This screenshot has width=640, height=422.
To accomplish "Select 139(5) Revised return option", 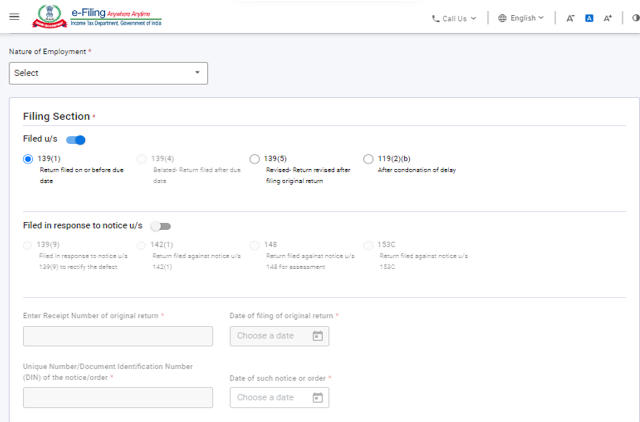I will tap(255, 159).
